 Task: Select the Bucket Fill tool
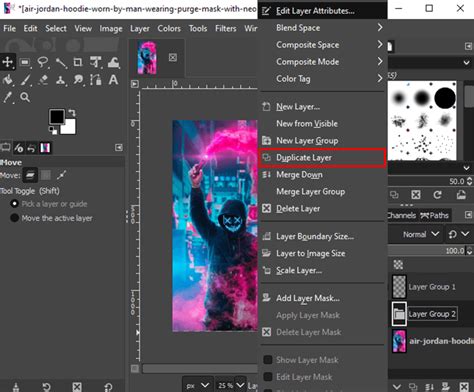pos(7,80)
